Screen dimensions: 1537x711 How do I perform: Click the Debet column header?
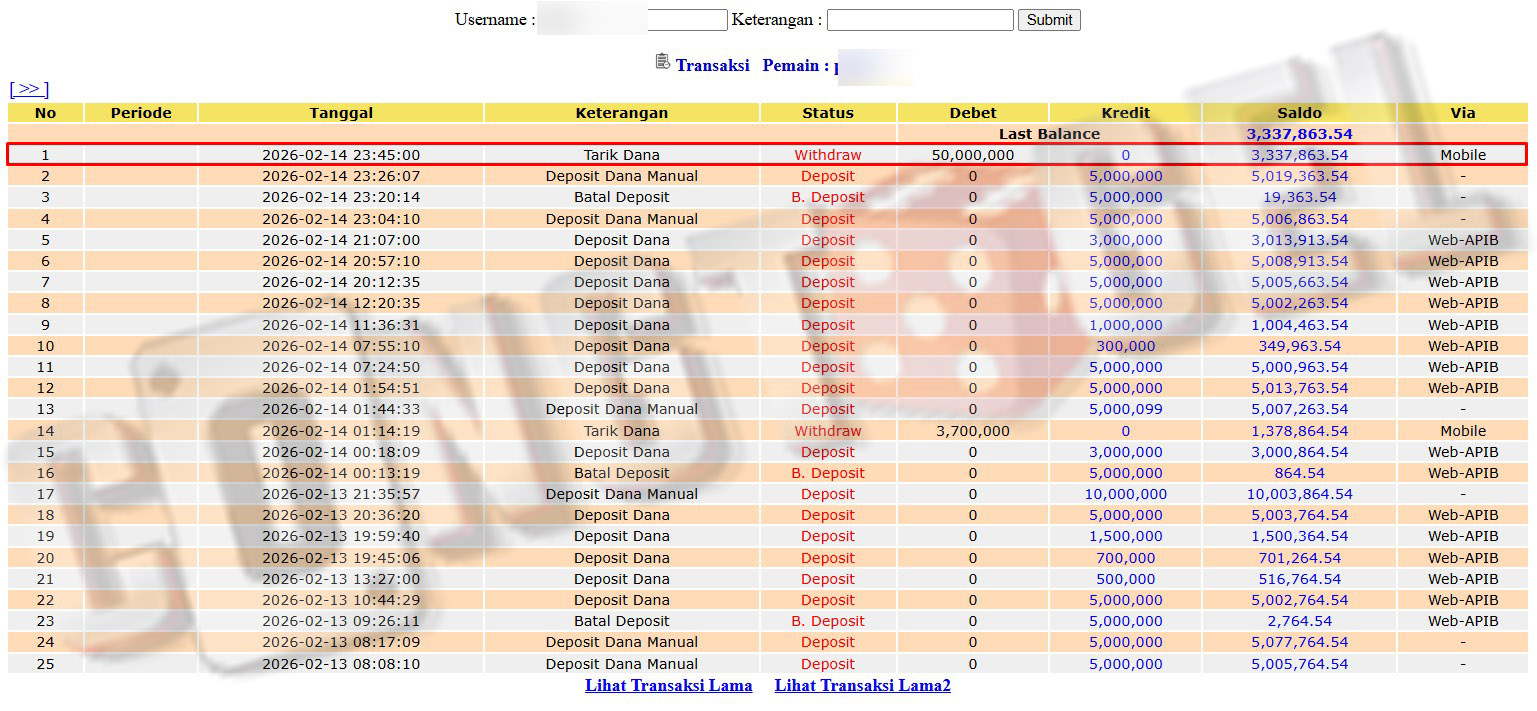coord(972,113)
